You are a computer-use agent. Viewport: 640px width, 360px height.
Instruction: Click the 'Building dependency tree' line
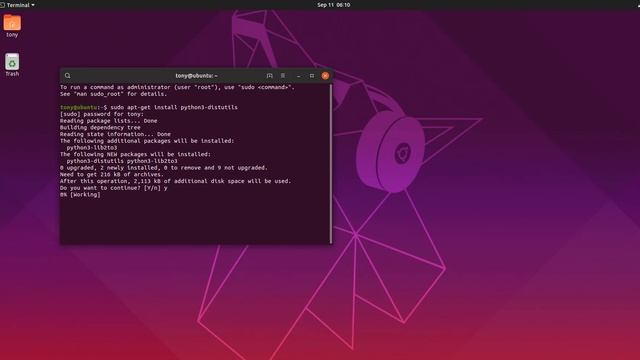[100, 127]
